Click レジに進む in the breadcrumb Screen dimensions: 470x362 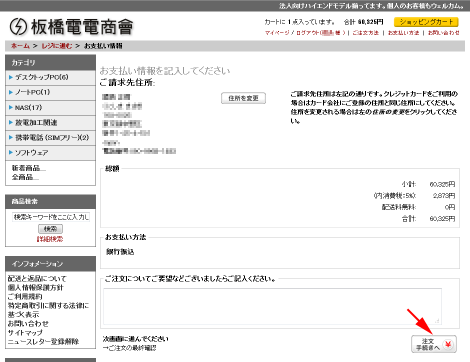coord(57,46)
